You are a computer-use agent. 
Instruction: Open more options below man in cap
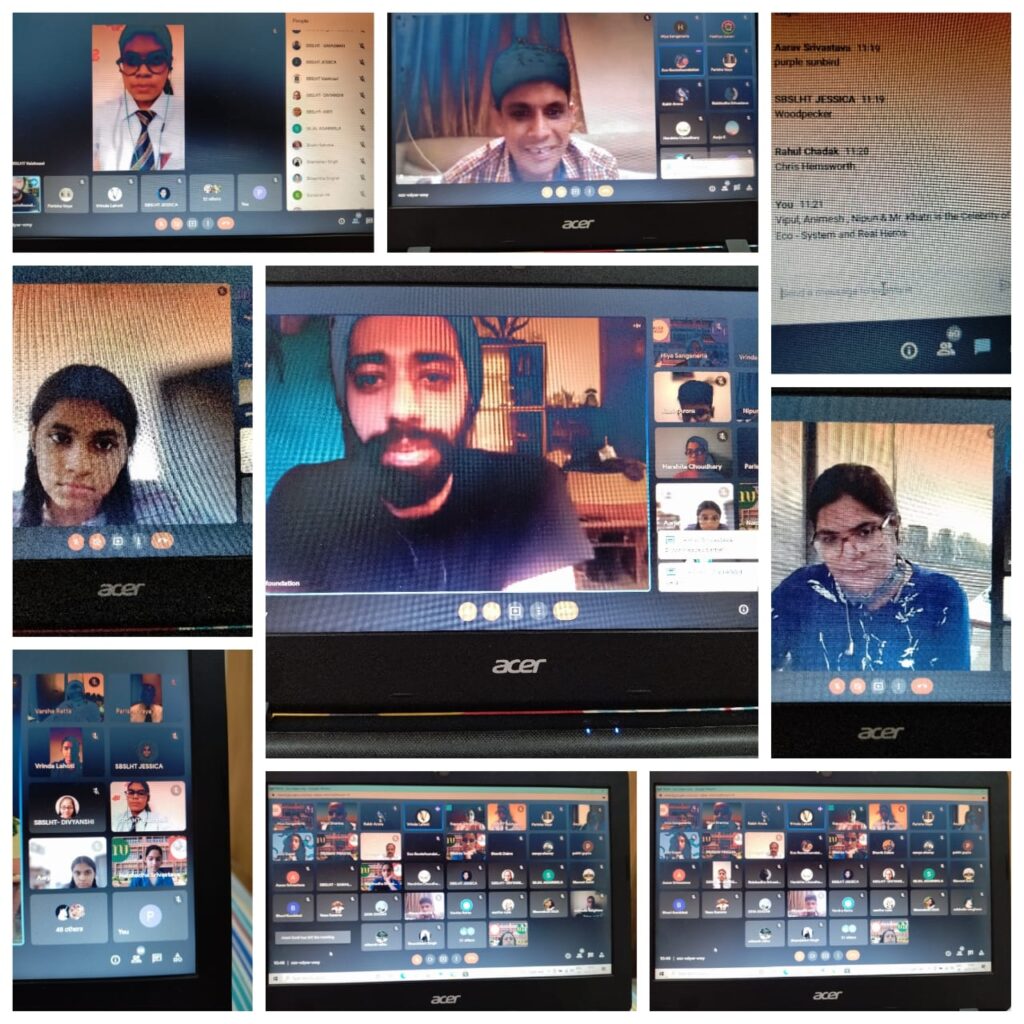click(x=589, y=191)
